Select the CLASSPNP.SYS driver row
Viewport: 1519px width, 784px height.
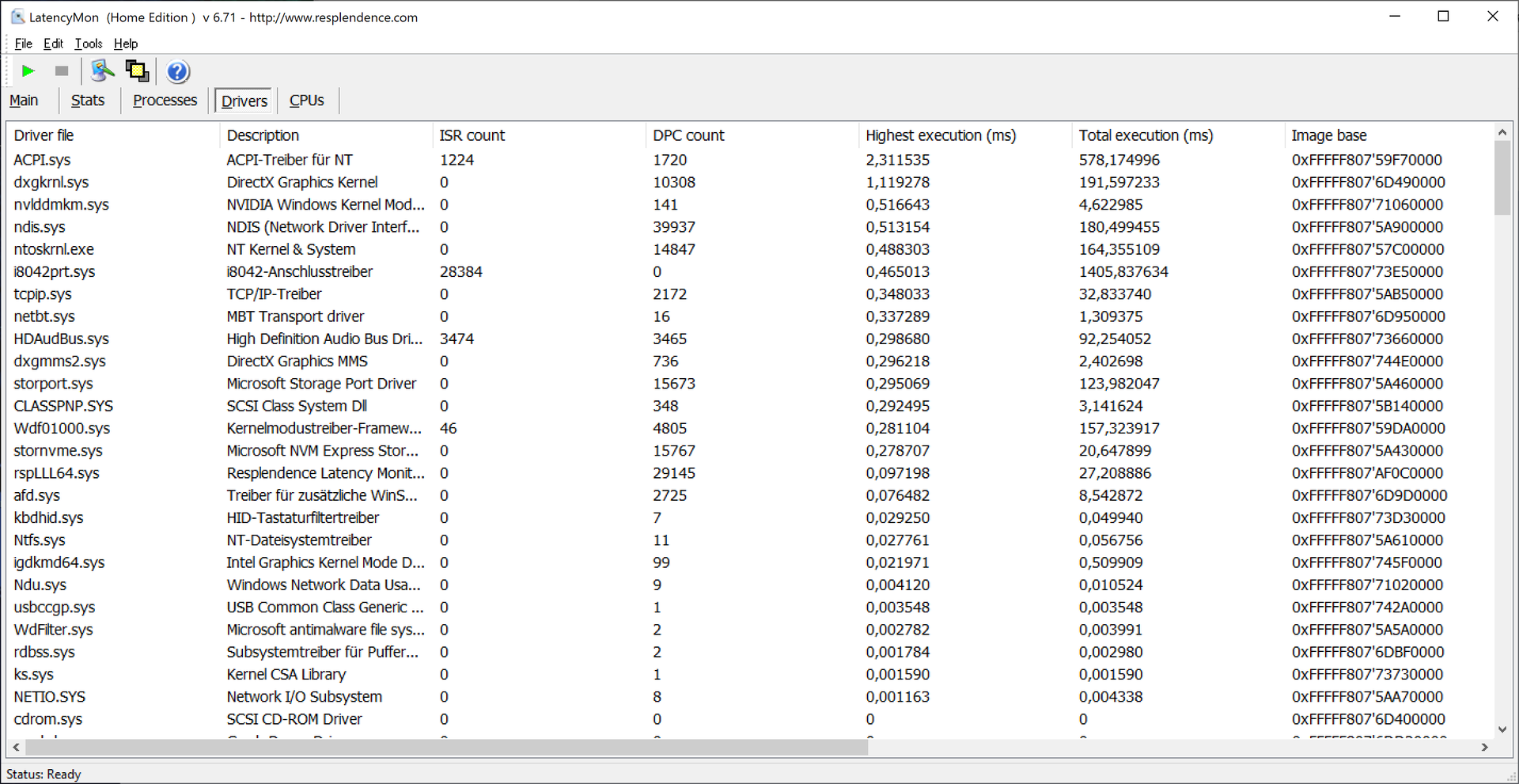tap(749, 406)
